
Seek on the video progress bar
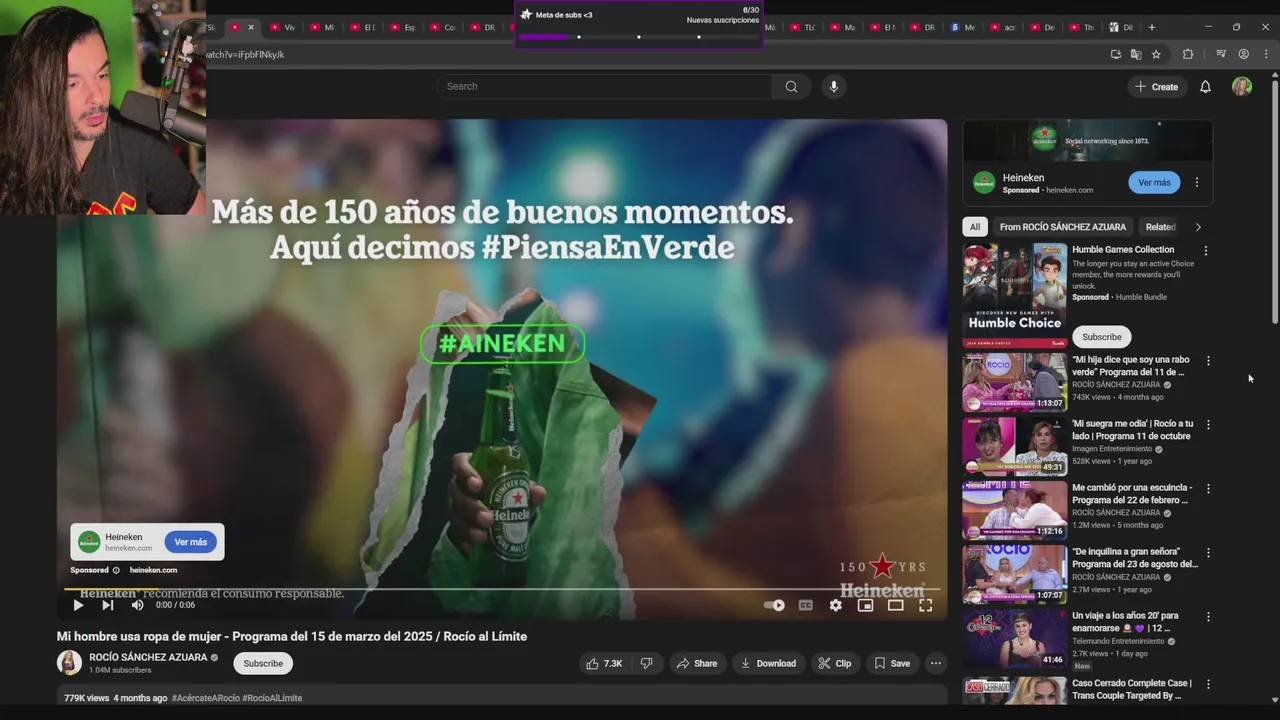tap(501, 589)
